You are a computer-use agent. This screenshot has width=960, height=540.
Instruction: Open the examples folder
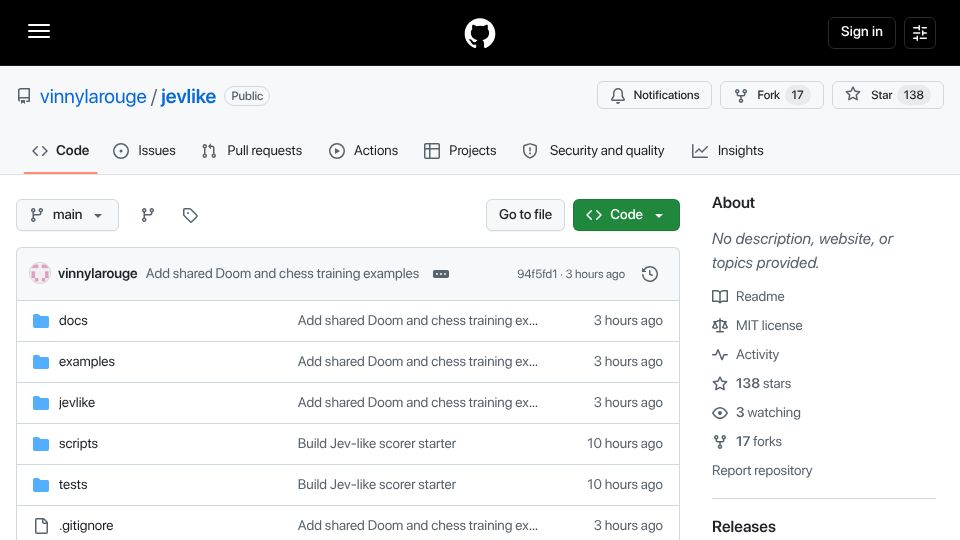coord(86,362)
